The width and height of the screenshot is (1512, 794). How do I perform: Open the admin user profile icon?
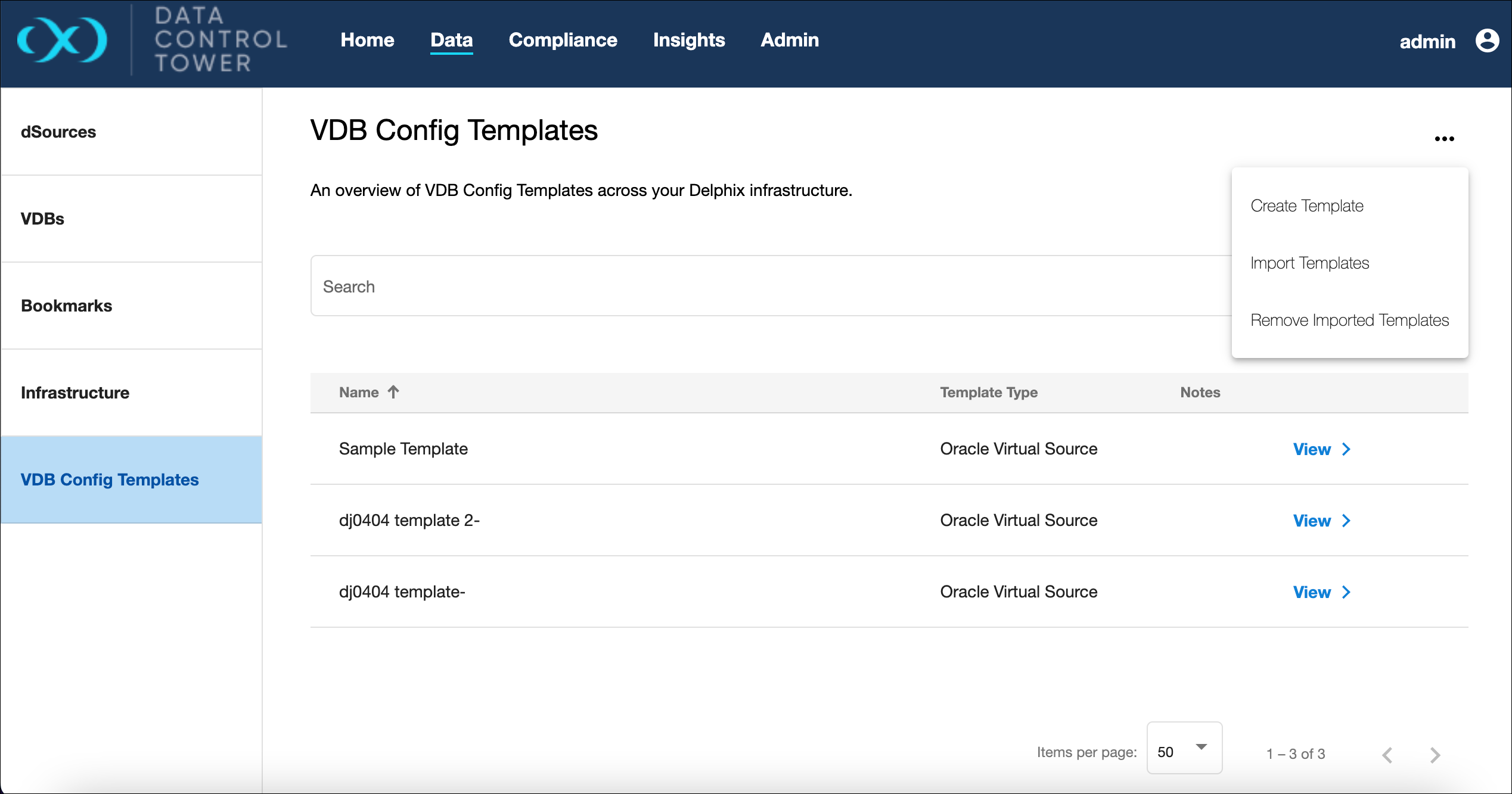1486,41
